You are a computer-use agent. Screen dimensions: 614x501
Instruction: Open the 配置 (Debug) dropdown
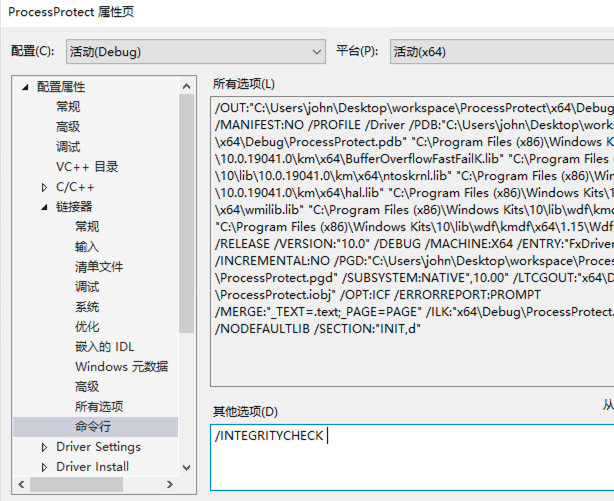(x=197, y=51)
